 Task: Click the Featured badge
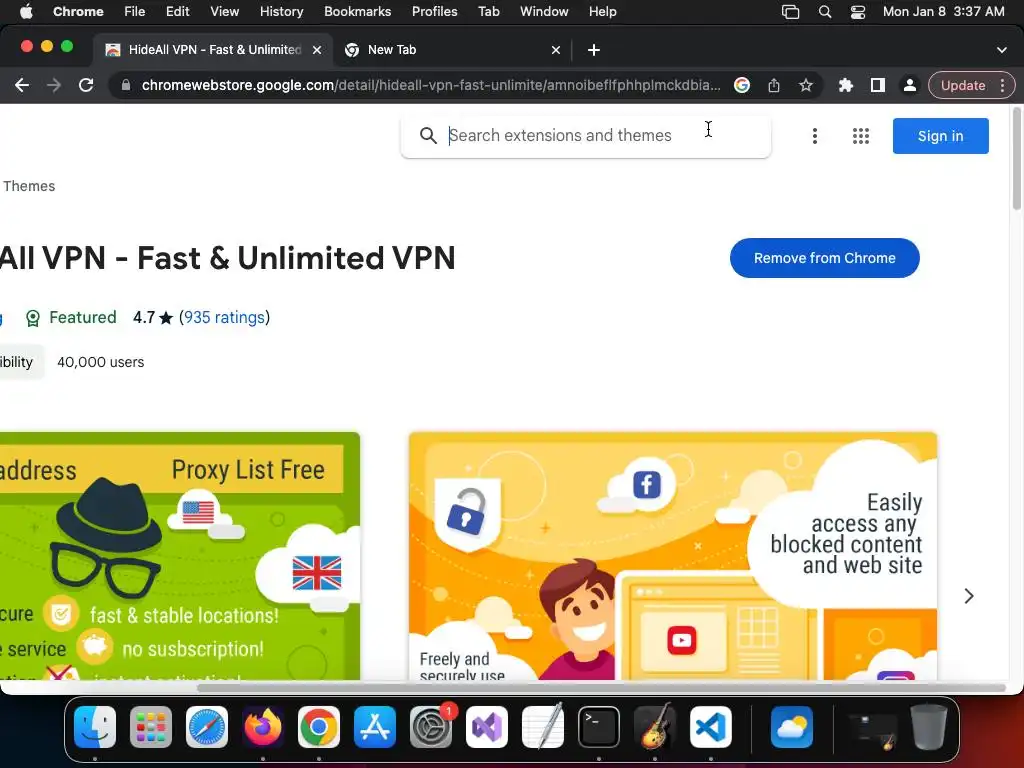click(x=71, y=317)
